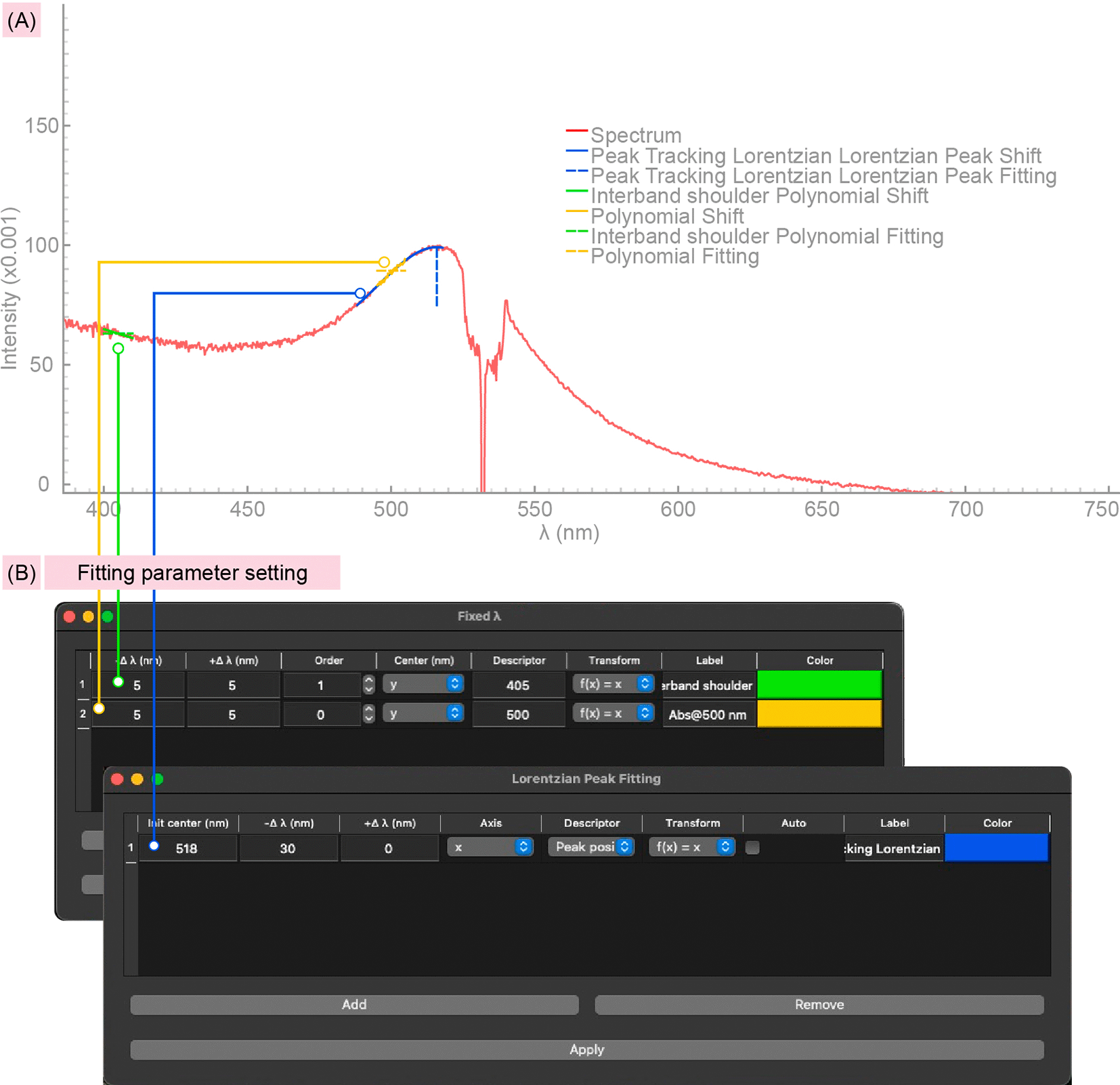Select the 'Abs@500 nm' label cell
Screen dimensions: 1120x1085
click(708, 715)
